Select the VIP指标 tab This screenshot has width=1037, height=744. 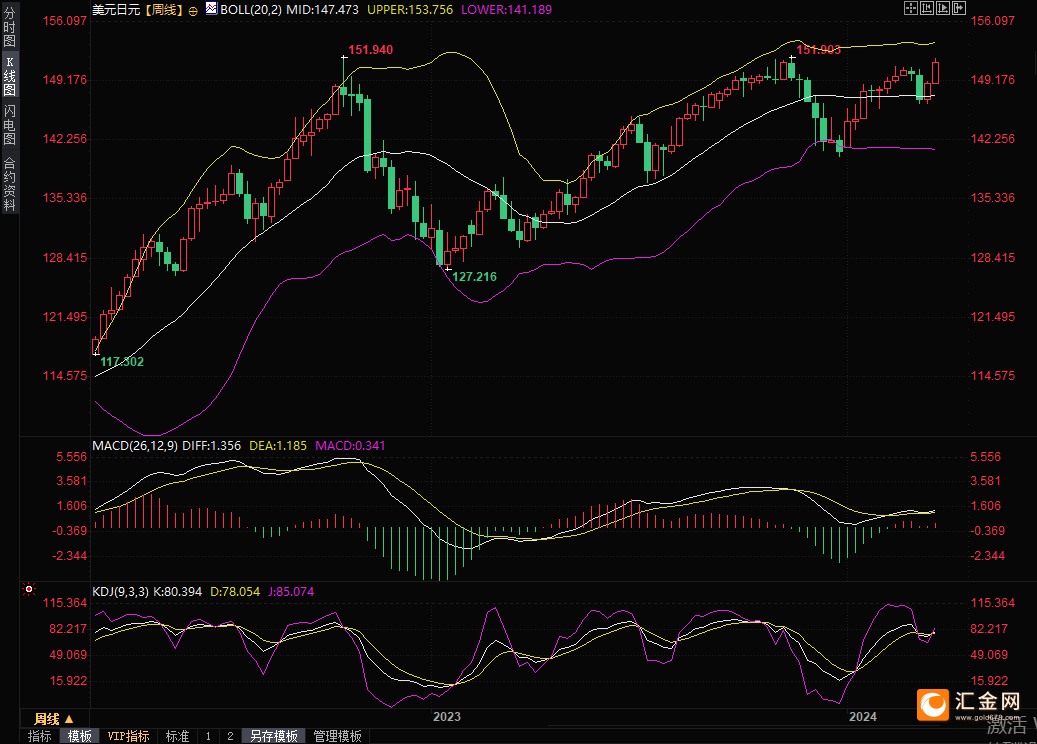129,736
